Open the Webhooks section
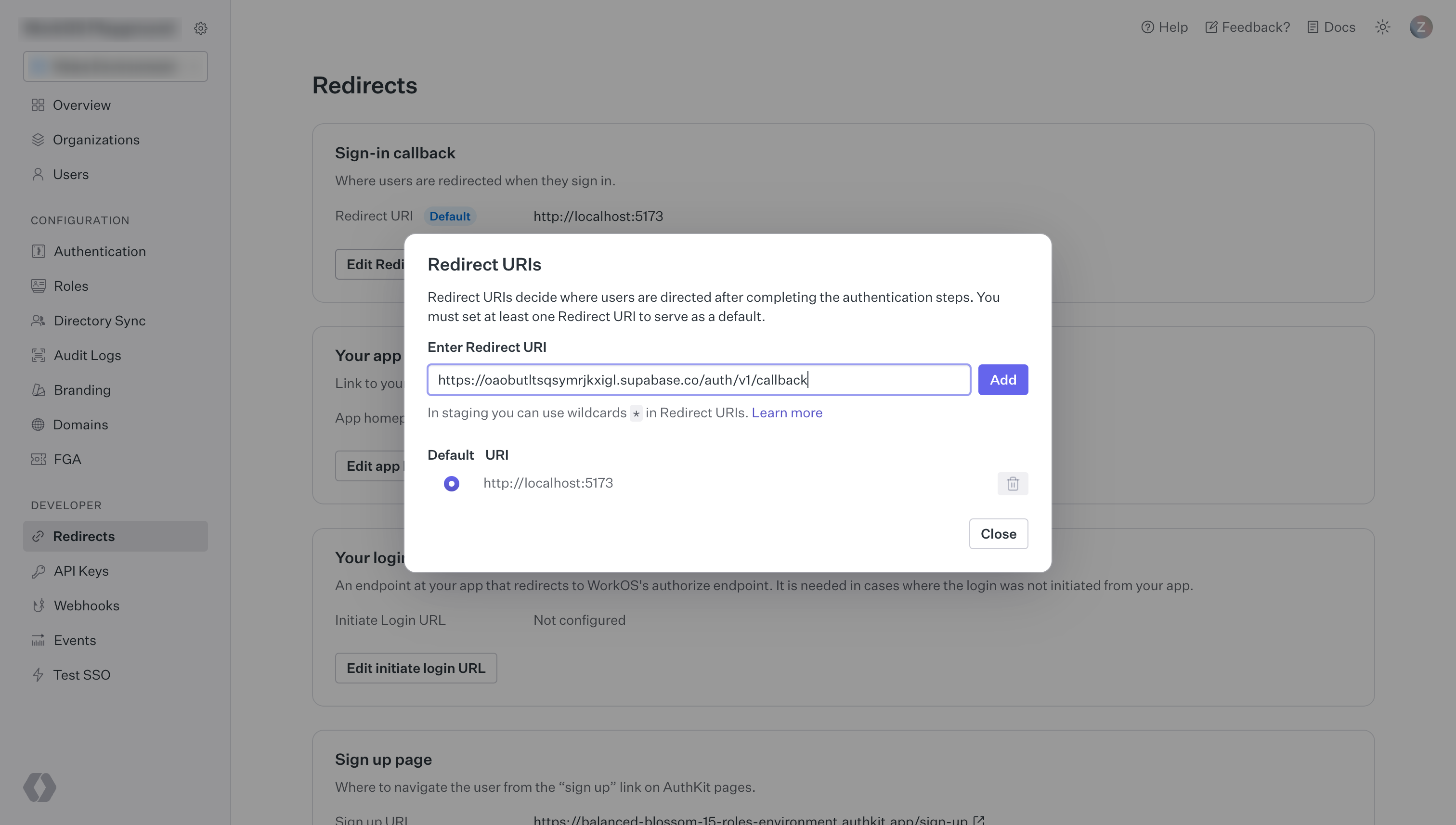The height and width of the screenshot is (825, 1456). [87, 605]
